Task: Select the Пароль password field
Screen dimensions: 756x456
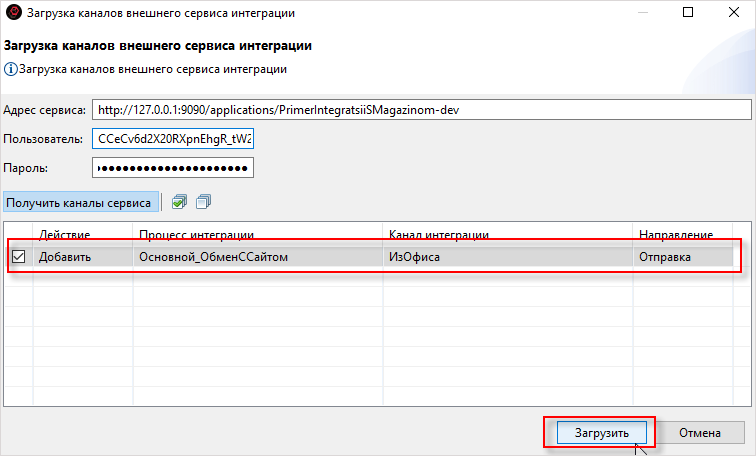Action: tap(173, 167)
